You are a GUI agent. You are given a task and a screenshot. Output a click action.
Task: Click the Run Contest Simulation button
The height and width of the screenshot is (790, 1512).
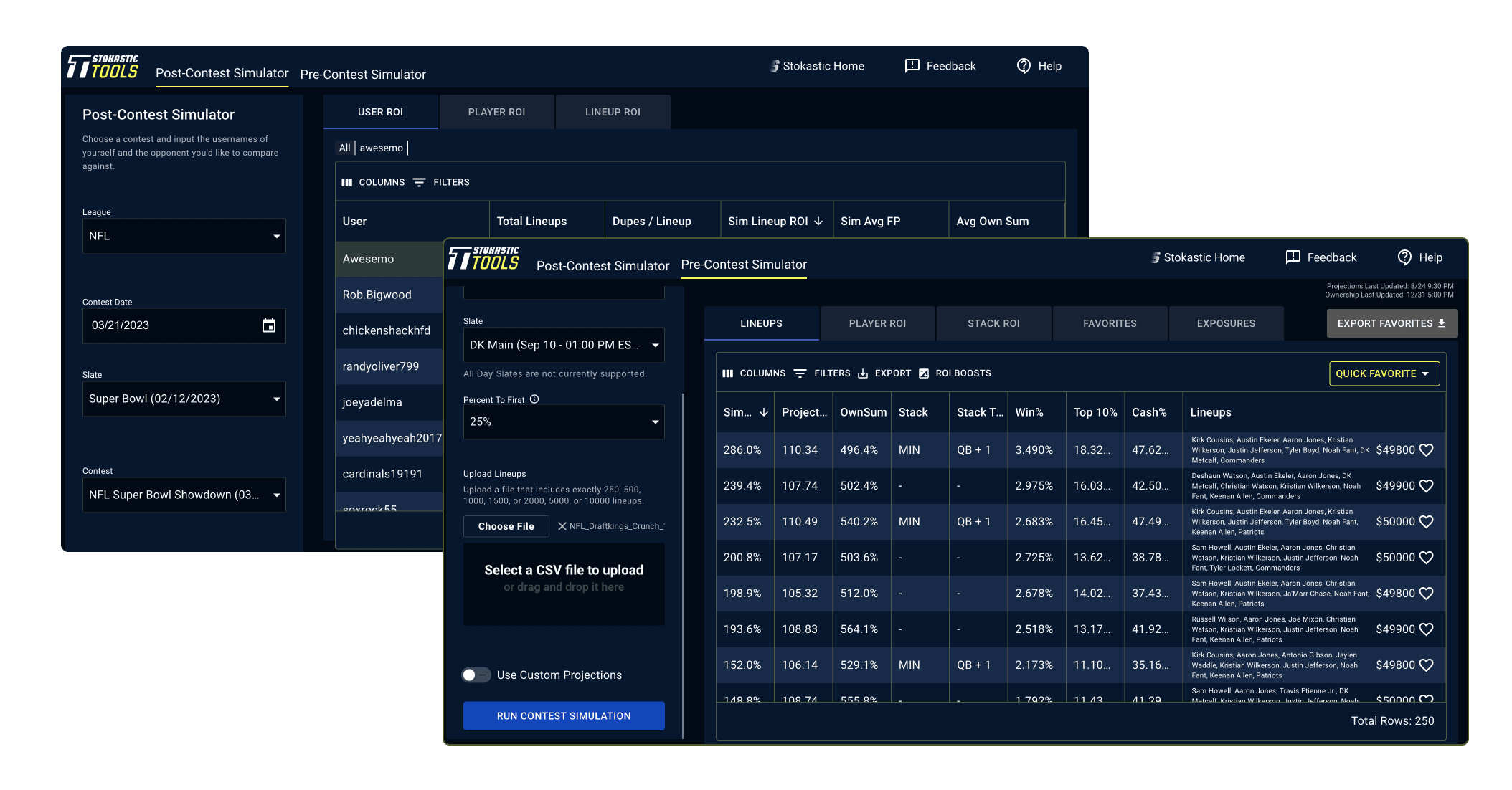coord(564,716)
